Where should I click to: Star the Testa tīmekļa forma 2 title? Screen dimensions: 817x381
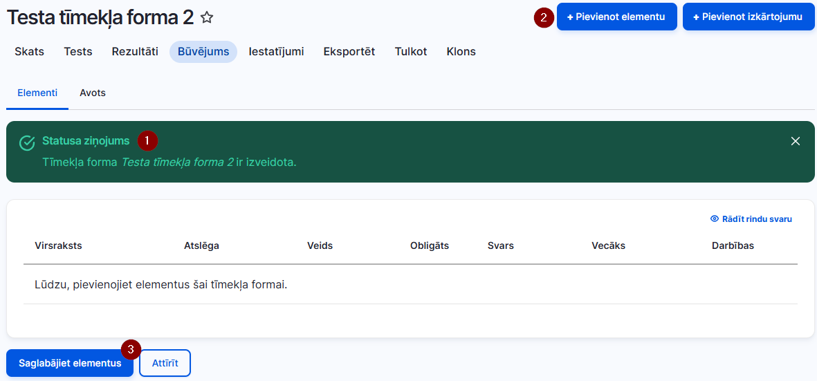(207, 18)
